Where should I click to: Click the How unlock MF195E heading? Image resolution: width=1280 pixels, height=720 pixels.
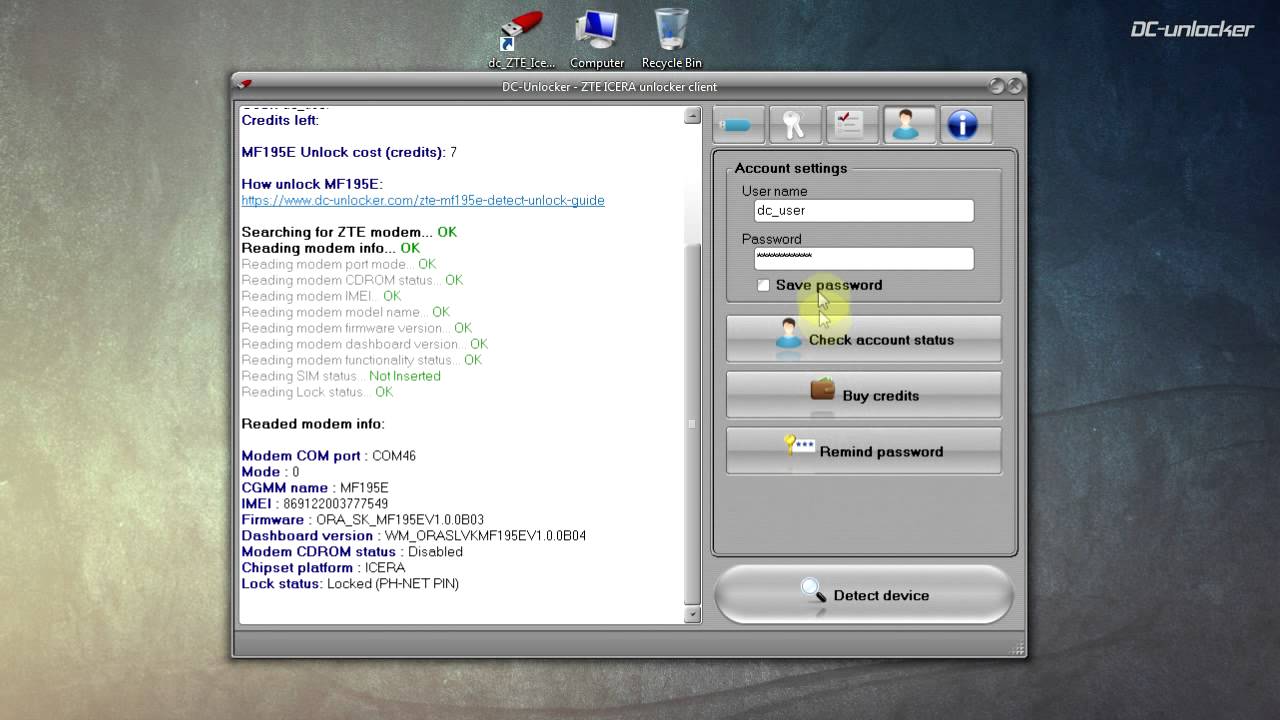(x=312, y=184)
